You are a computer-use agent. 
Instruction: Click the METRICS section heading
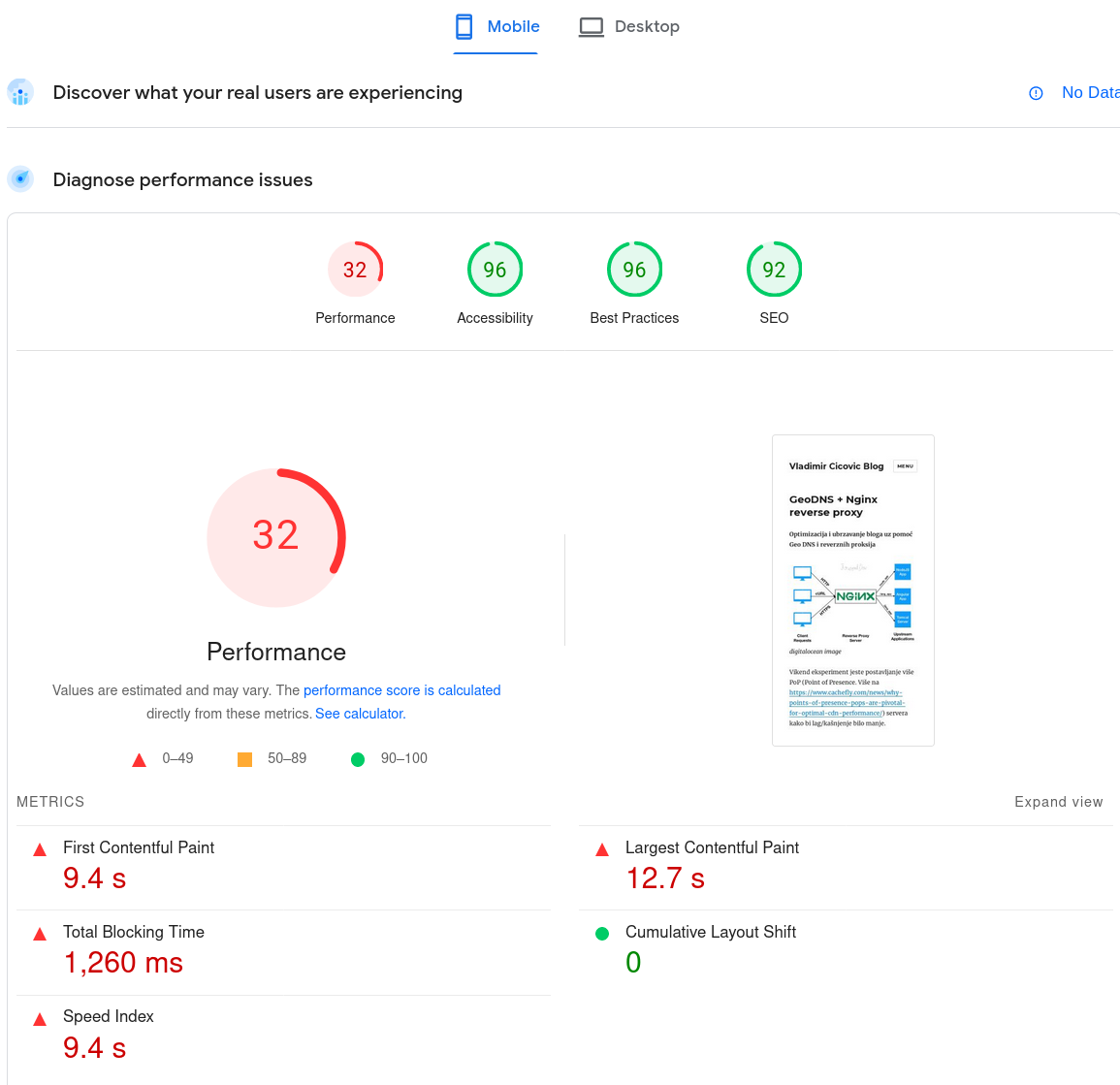point(50,802)
